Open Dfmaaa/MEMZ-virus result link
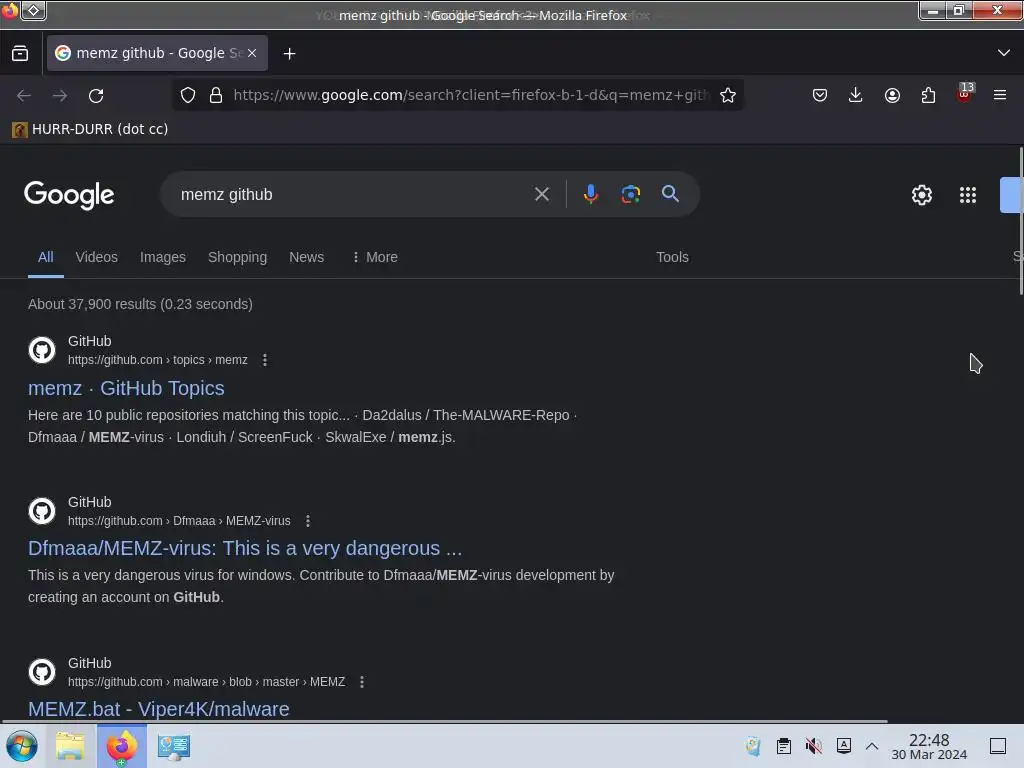Image resolution: width=1024 pixels, height=768 pixels. [245, 548]
